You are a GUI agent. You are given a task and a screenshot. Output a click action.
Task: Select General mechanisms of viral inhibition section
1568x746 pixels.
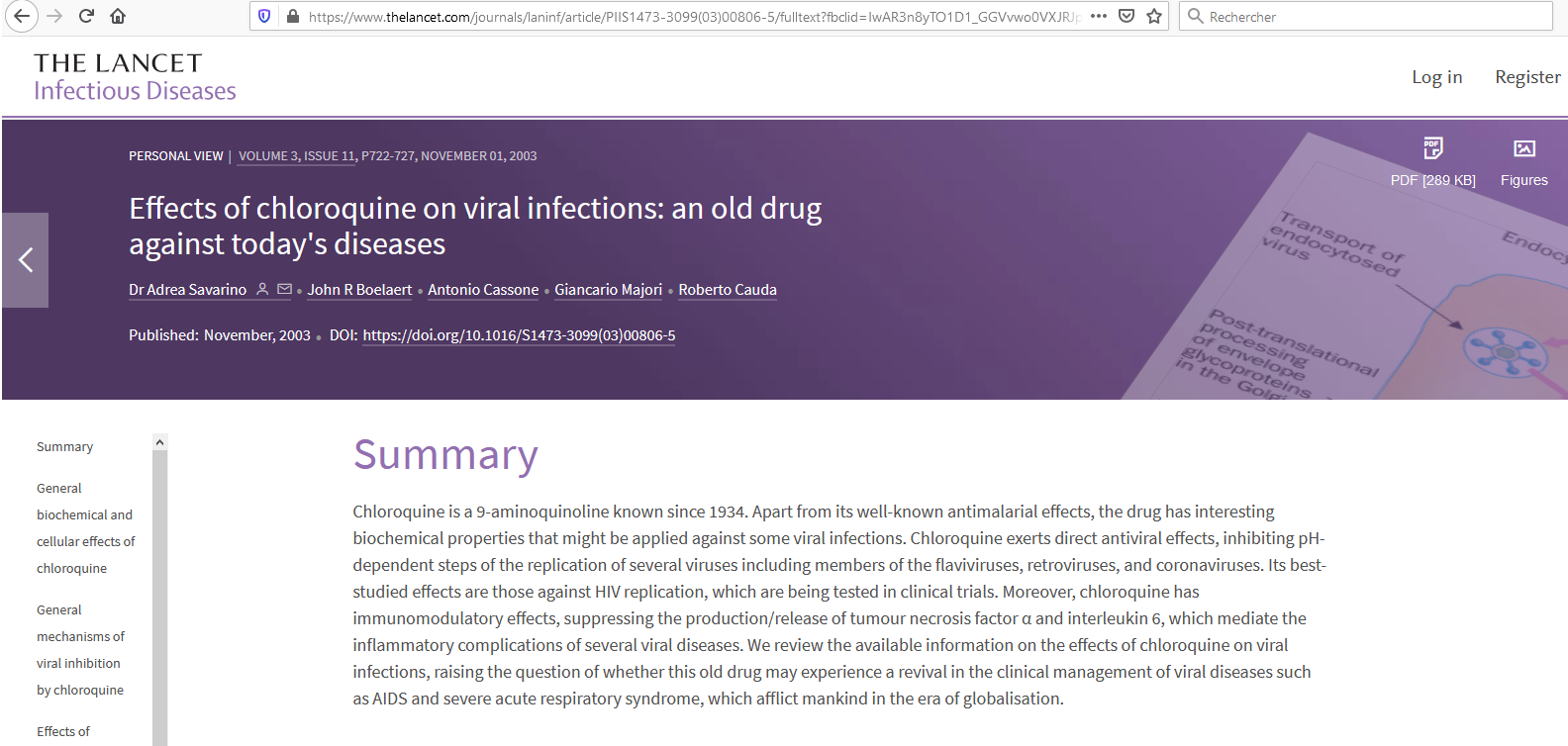[80, 650]
